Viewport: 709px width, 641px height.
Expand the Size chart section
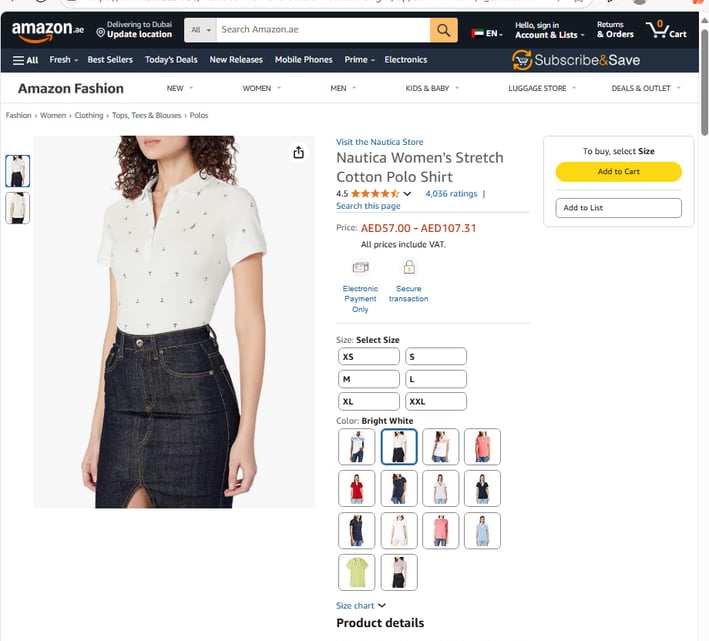point(360,606)
